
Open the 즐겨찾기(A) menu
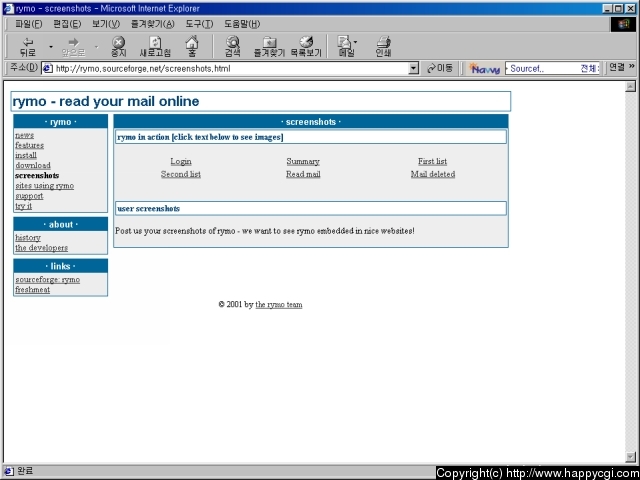(153, 24)
